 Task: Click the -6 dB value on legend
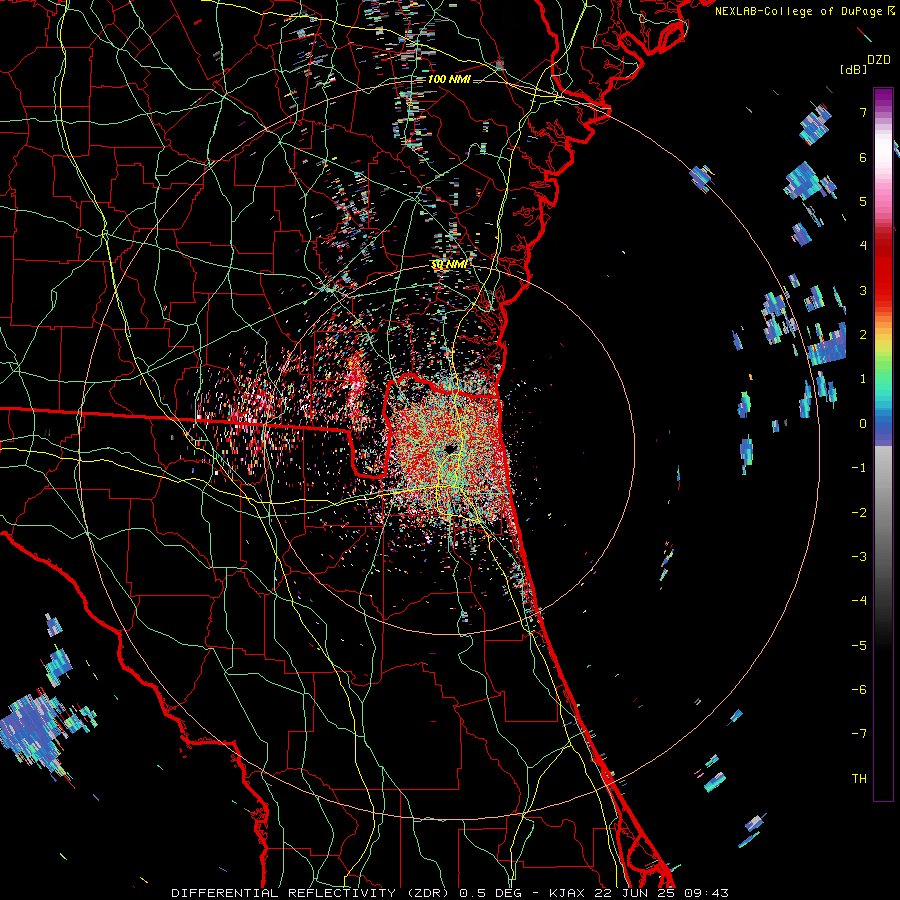[x=859, y=689]
